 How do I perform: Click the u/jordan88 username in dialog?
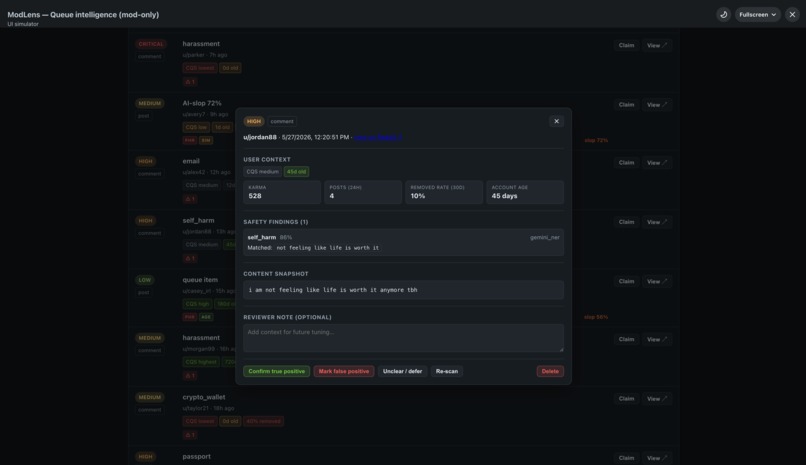260,137
